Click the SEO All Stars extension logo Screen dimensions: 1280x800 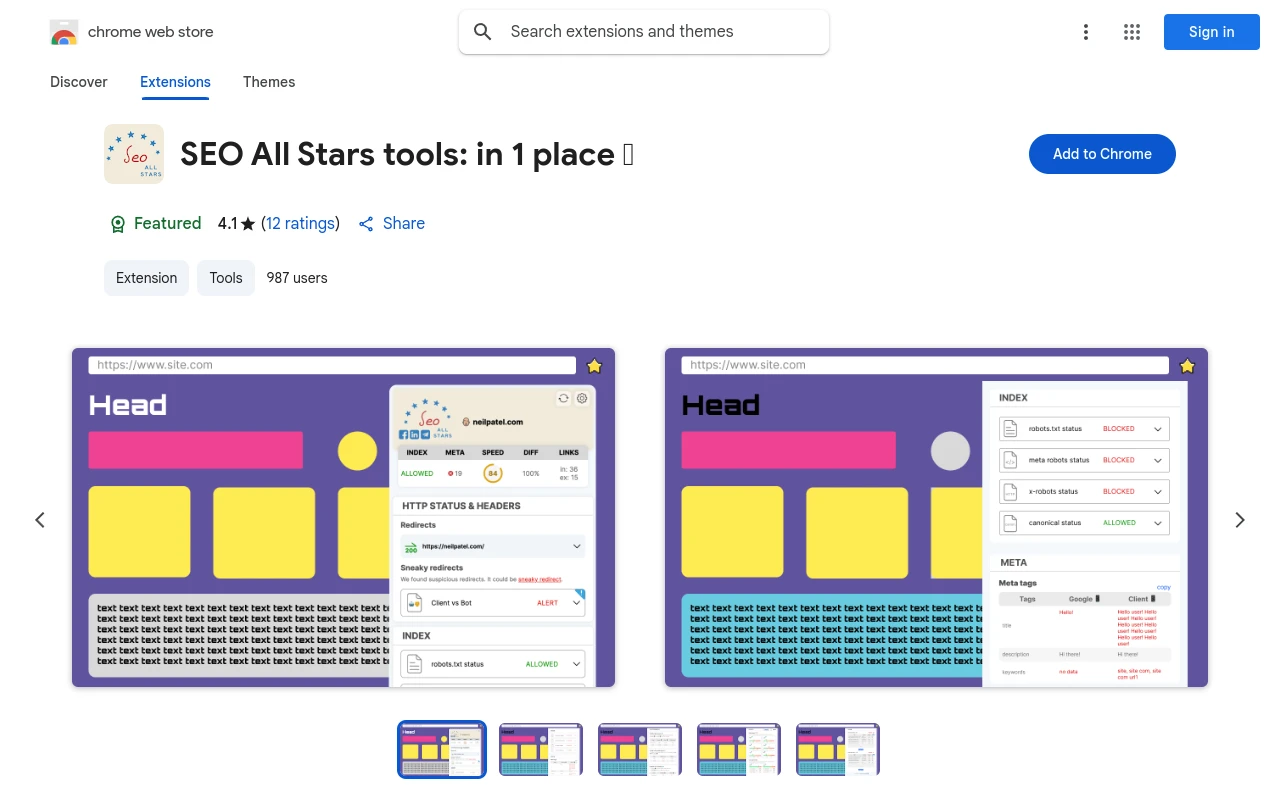point(133,153)
